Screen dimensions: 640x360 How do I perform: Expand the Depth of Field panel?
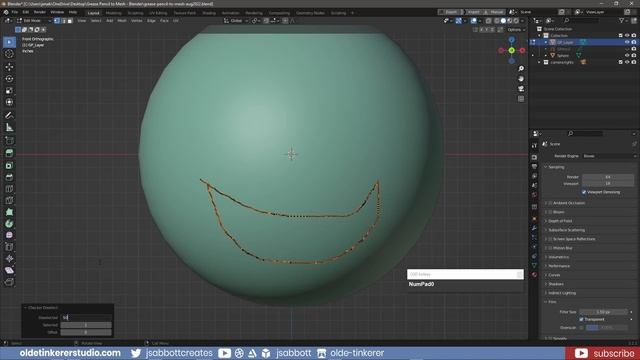point(560,221)
